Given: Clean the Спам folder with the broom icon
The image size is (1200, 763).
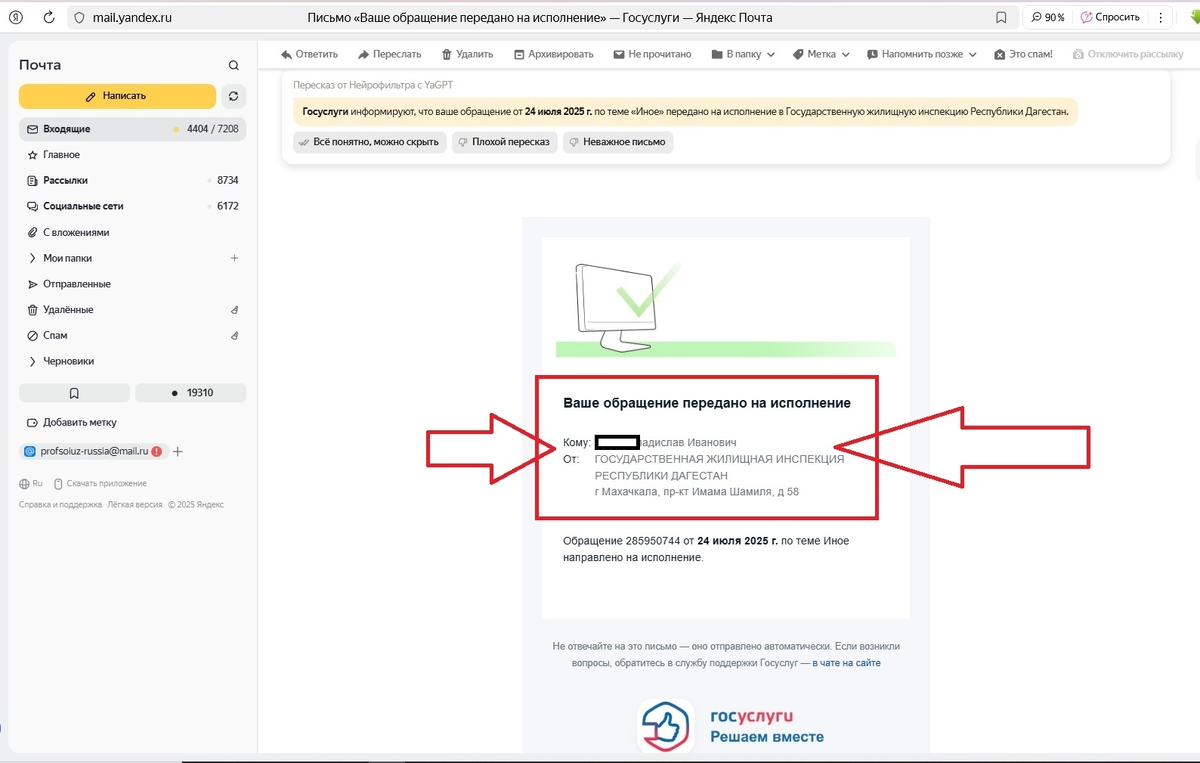Looking at the screenshot, I should (235, 335).
